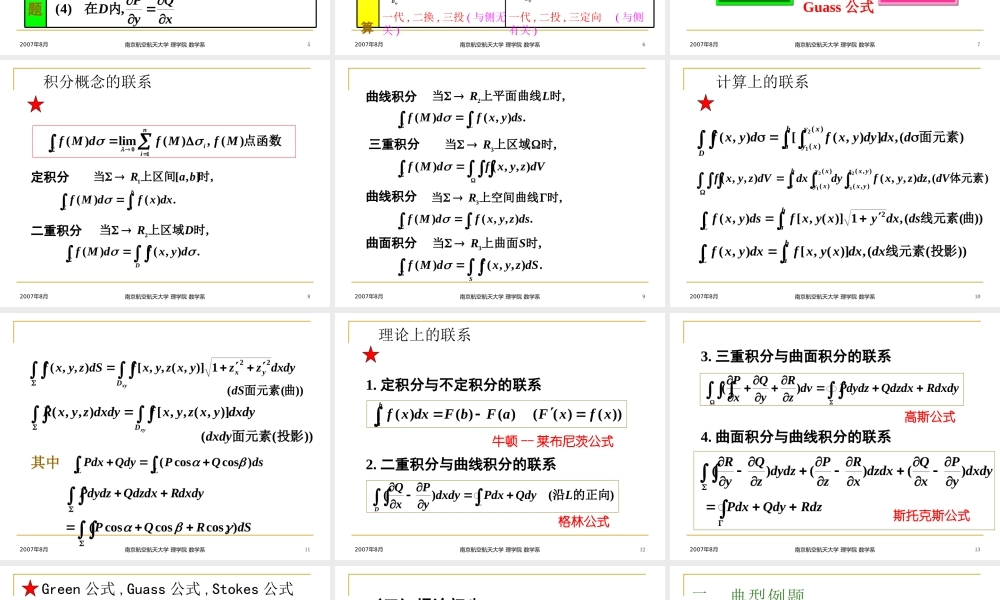Screen dimensions: 1000x600
Task: Click the red 牛顿—莱布尼茨公式 label
Action: pos(552,441)
